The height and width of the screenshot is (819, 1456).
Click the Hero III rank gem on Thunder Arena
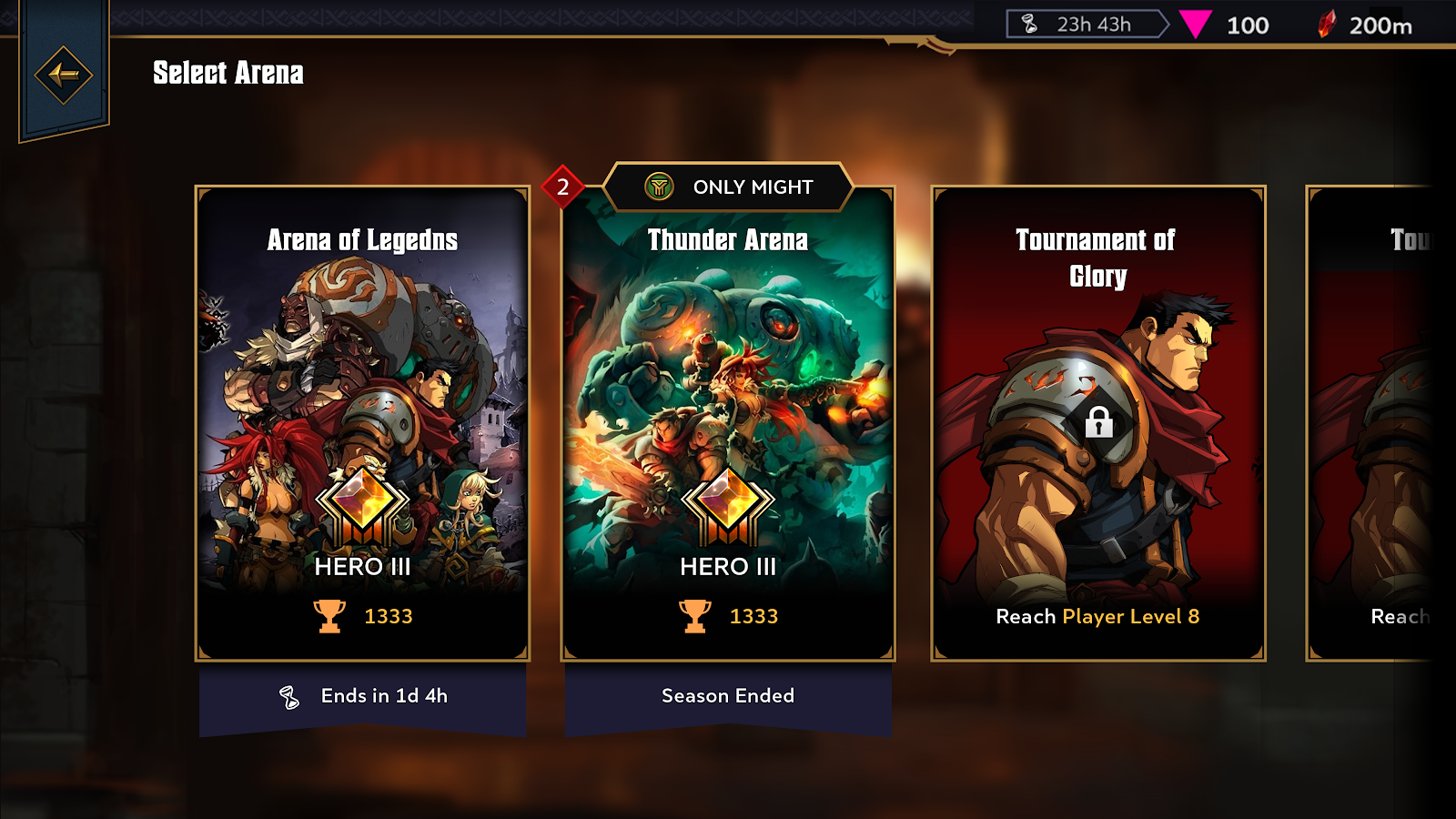click(728, 505)
